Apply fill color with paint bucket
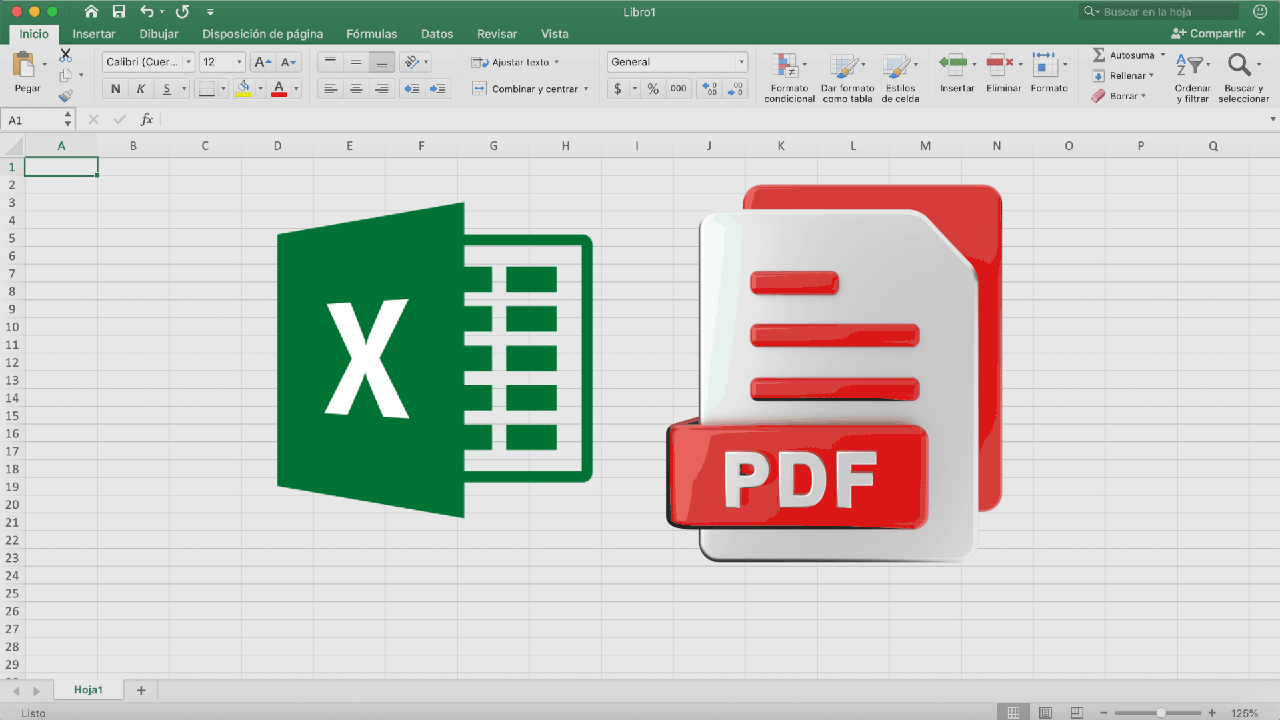1280x720 pixels. coord(243,89)
